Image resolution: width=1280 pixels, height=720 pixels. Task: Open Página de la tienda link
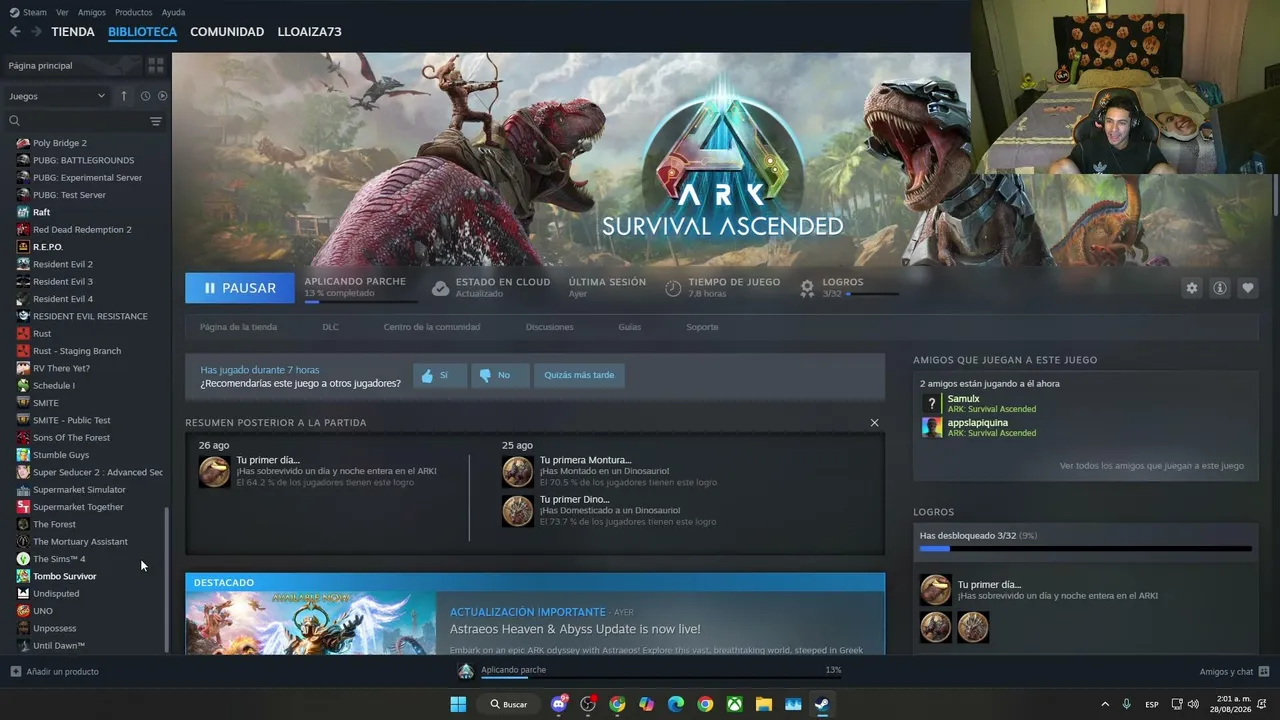pos(238,327)
